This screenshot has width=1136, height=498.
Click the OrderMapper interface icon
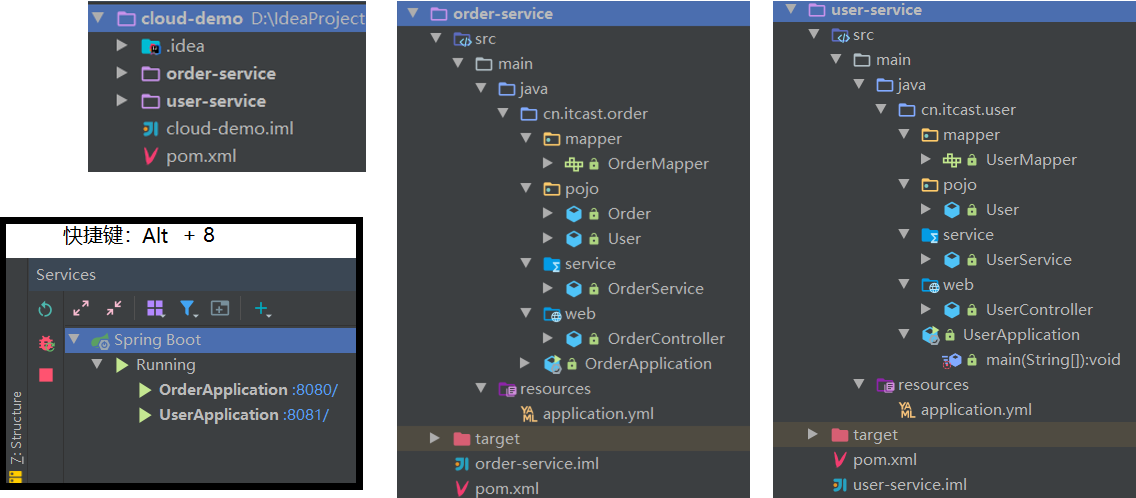[574, 164]
